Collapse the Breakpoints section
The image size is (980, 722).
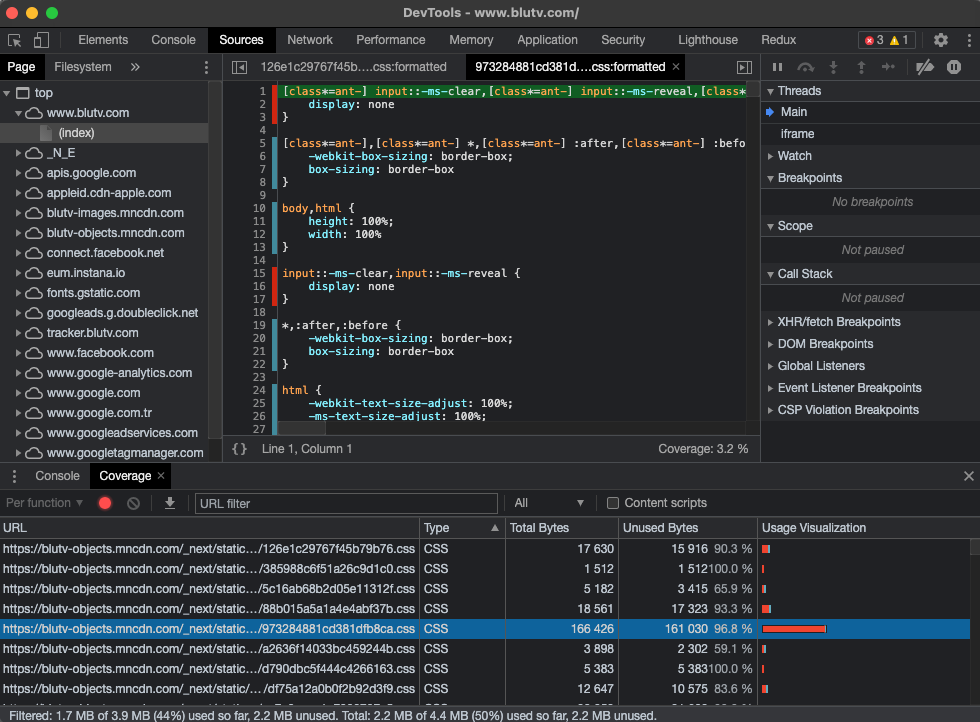(771, 178)
